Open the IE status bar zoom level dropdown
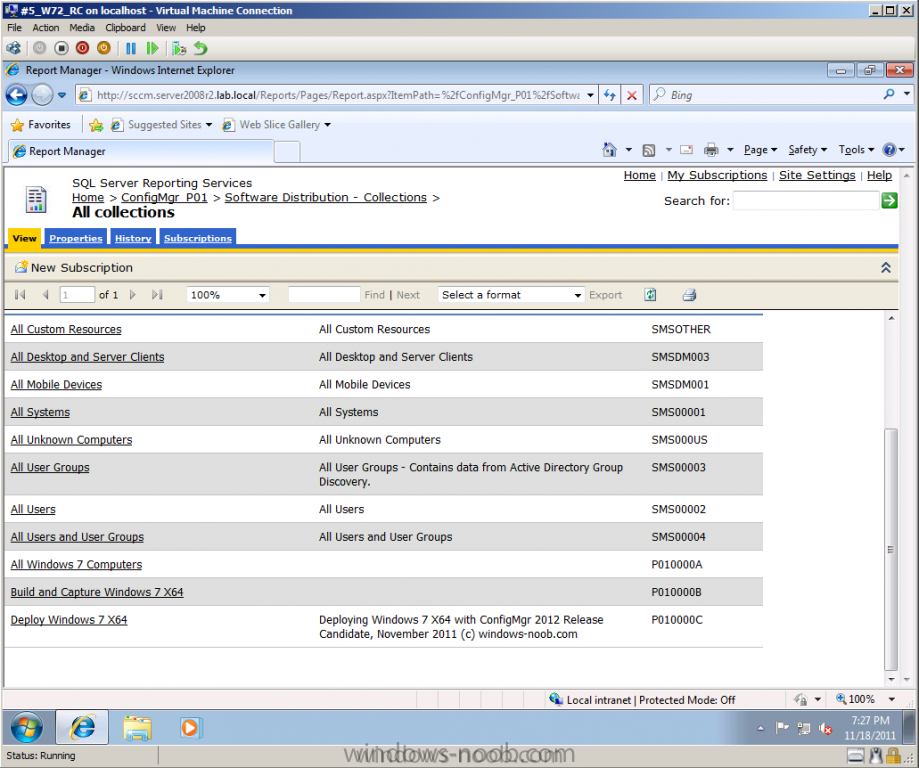 [x=891, y=699]
